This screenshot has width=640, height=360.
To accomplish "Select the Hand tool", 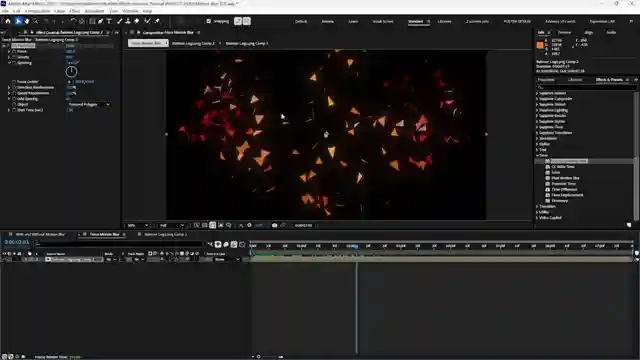I will [27, 21].
